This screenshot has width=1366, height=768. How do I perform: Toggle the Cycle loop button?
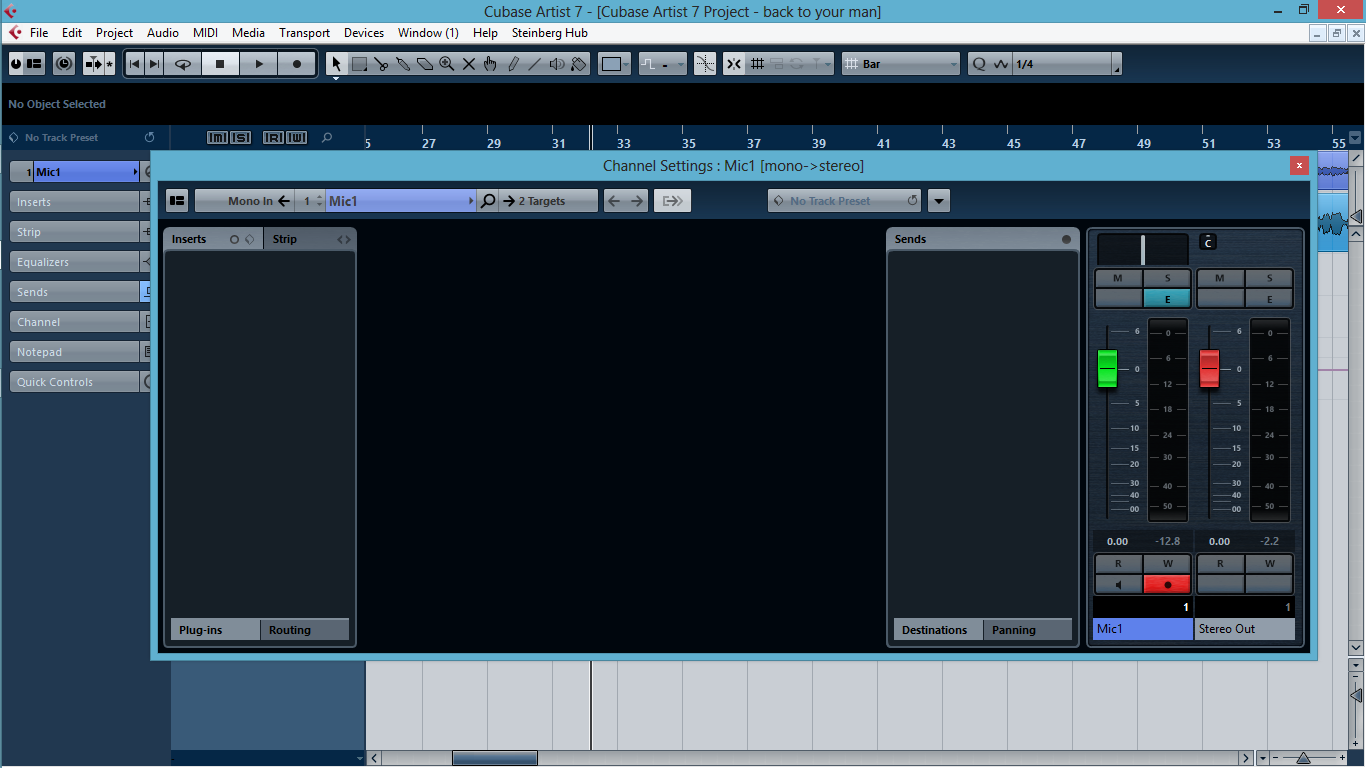tap(183, 64)
